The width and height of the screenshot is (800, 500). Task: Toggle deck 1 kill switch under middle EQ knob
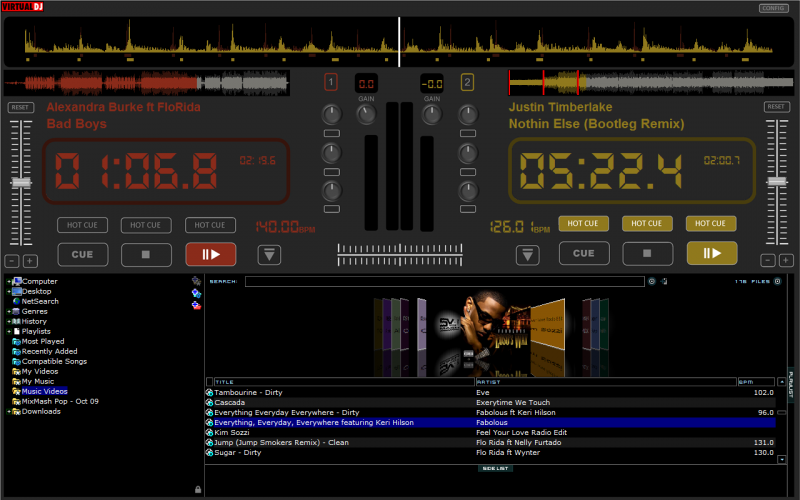(x=332, y=172)
